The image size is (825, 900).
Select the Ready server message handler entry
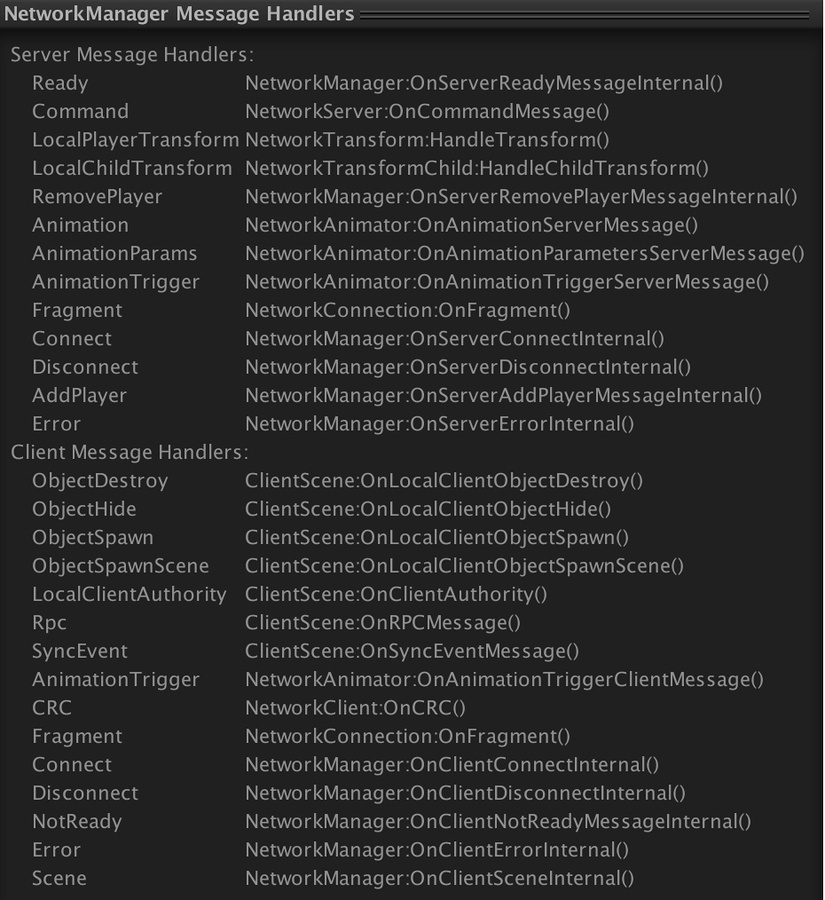pyautogui.click(x=60, y=83)
